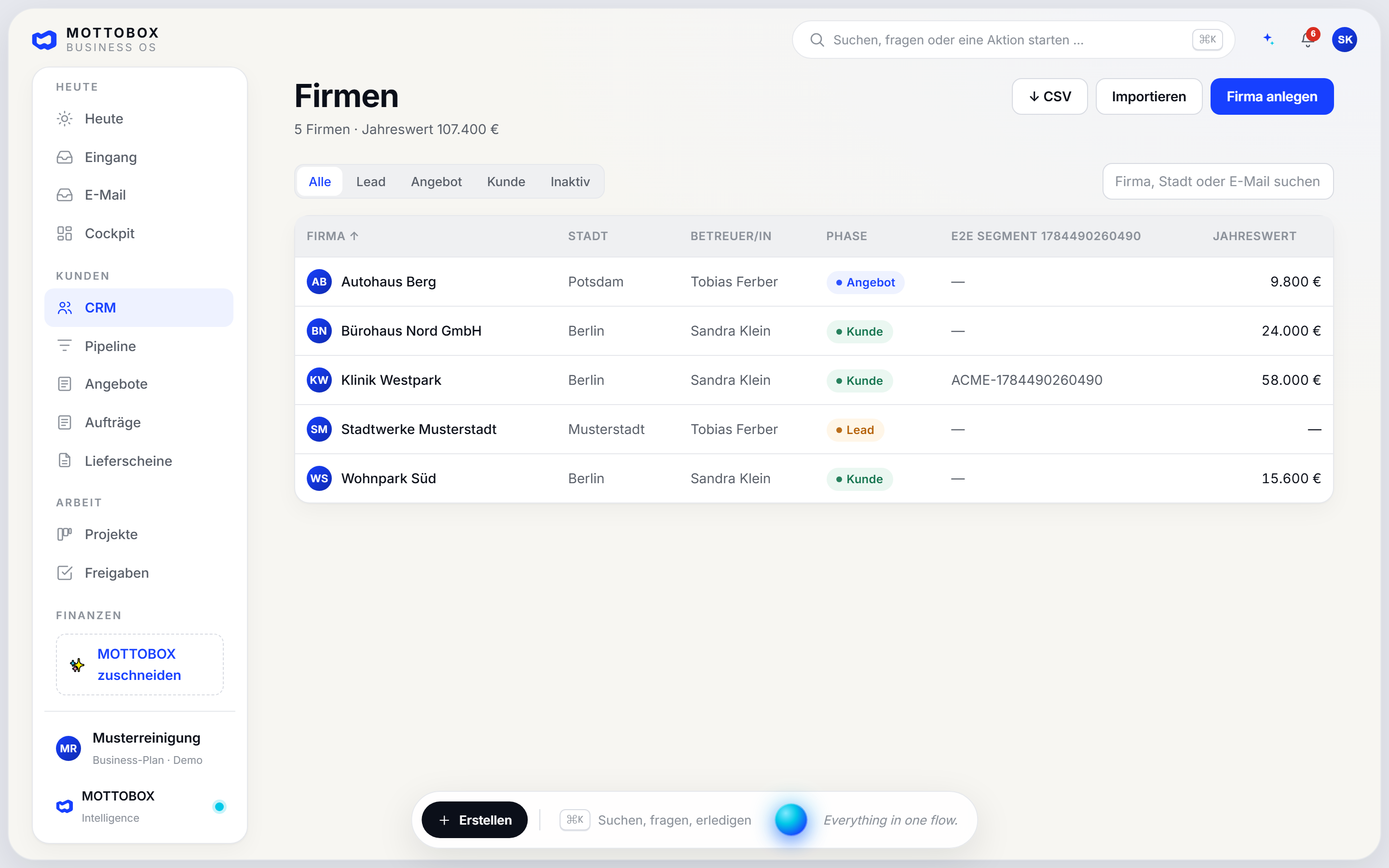Click the Eingang inbox icon
Screen dimensions: 1389x868
65,157
